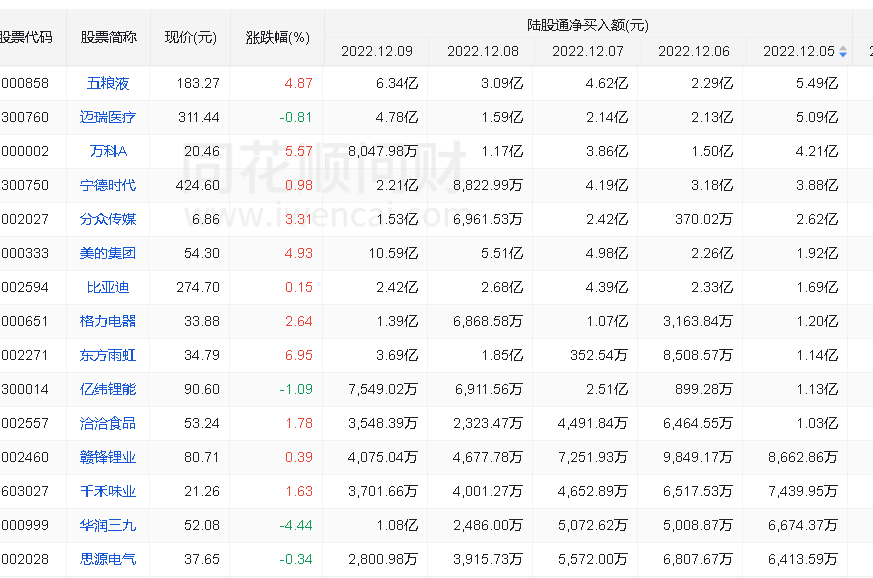This screenshot has height=578, width=873.
Task: Click net buy cell 7,439.95万
Action: 803,491
